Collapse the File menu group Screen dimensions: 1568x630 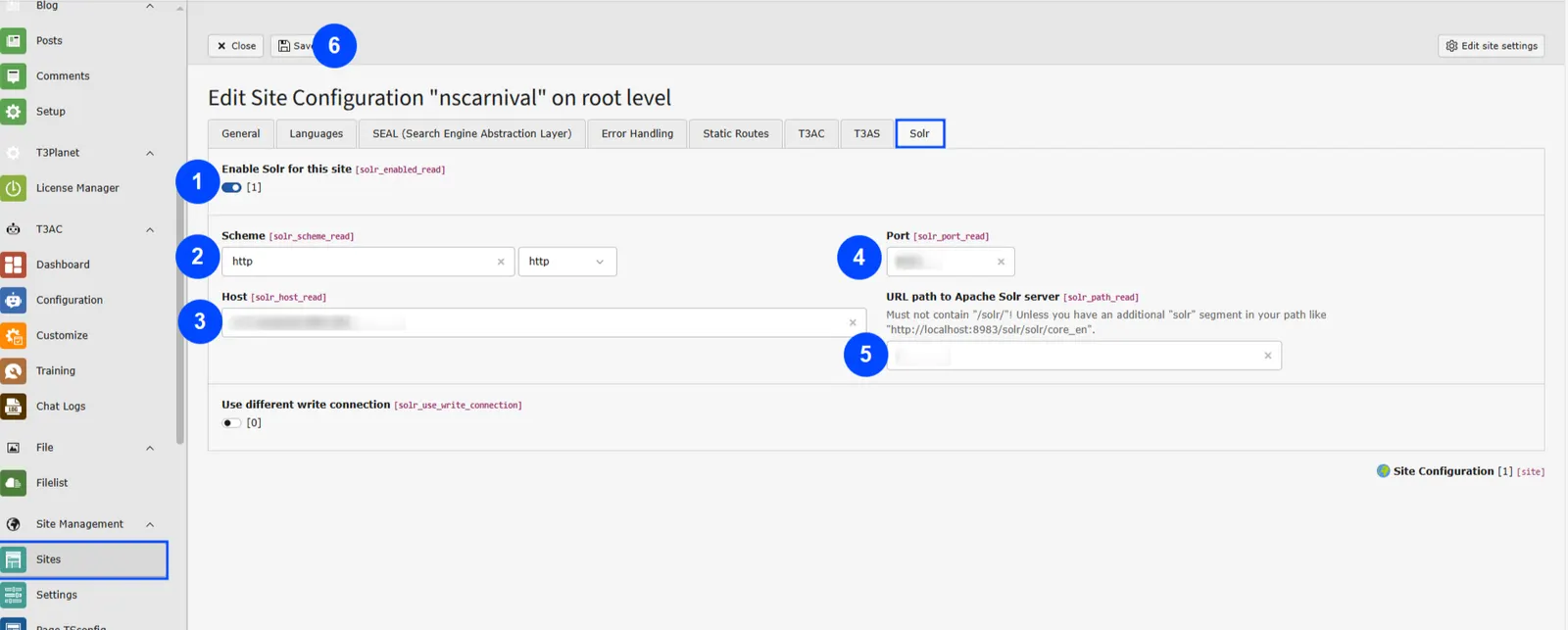(150, 448)
